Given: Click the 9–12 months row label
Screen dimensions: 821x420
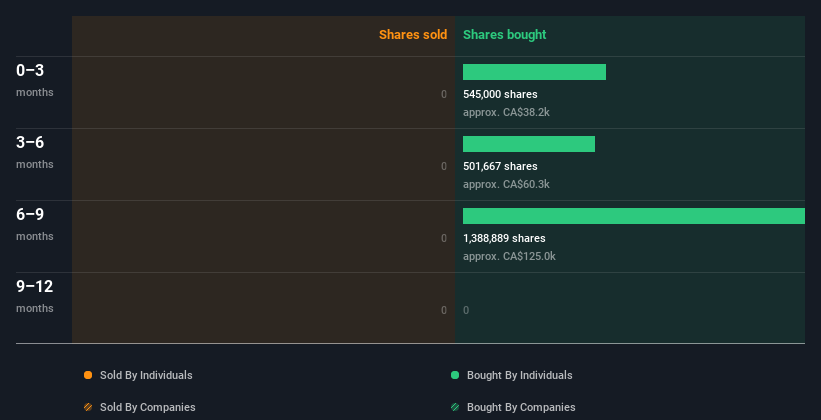Looking at the screenshot, I should click(35, 296).
